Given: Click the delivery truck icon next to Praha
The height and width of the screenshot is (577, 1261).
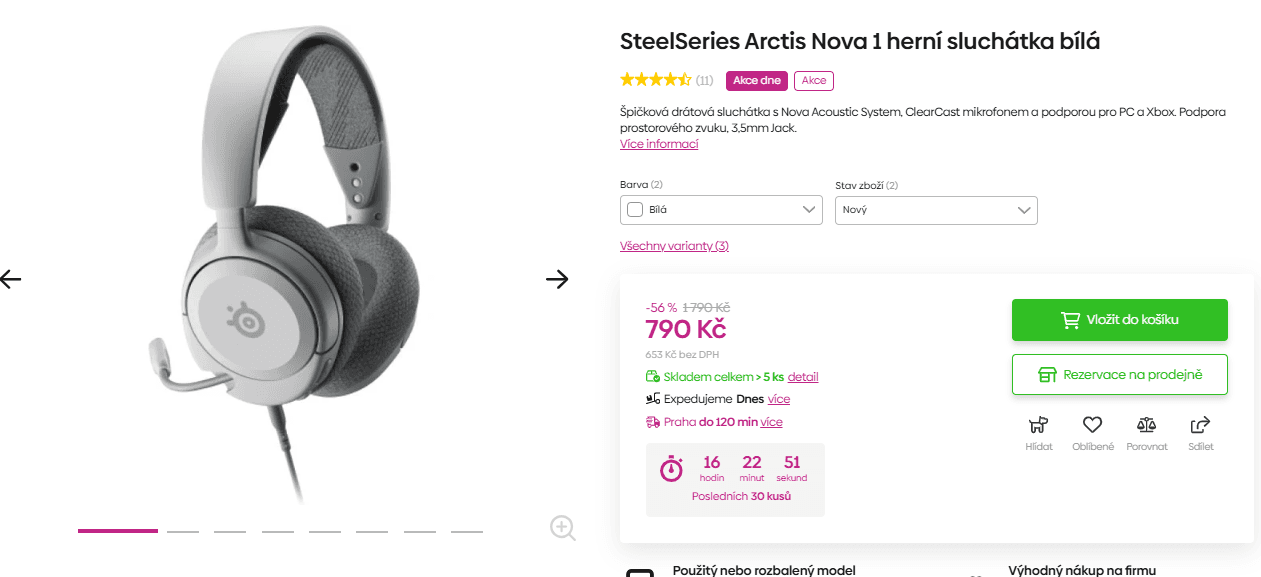Looking at the screenshot, I should [x=654, y=421].
